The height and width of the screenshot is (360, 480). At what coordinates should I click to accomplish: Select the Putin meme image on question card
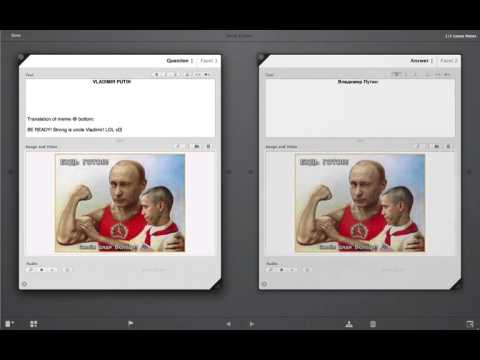tap(120, 203)
